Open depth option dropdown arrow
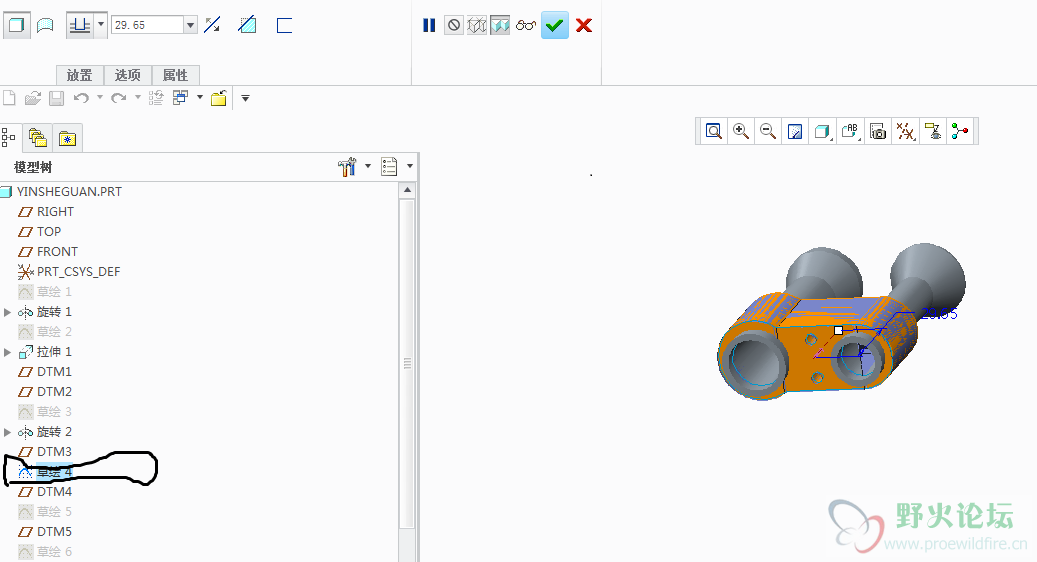1037x562 pixels. [101, 26]
